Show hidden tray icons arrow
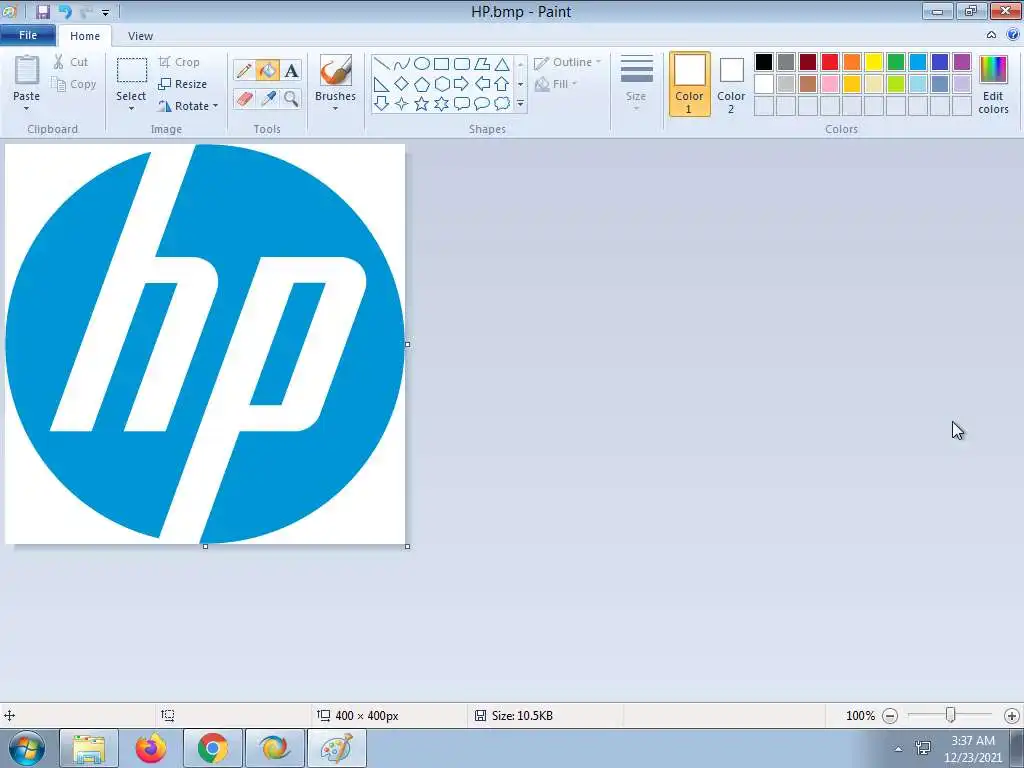 [898, 749]
